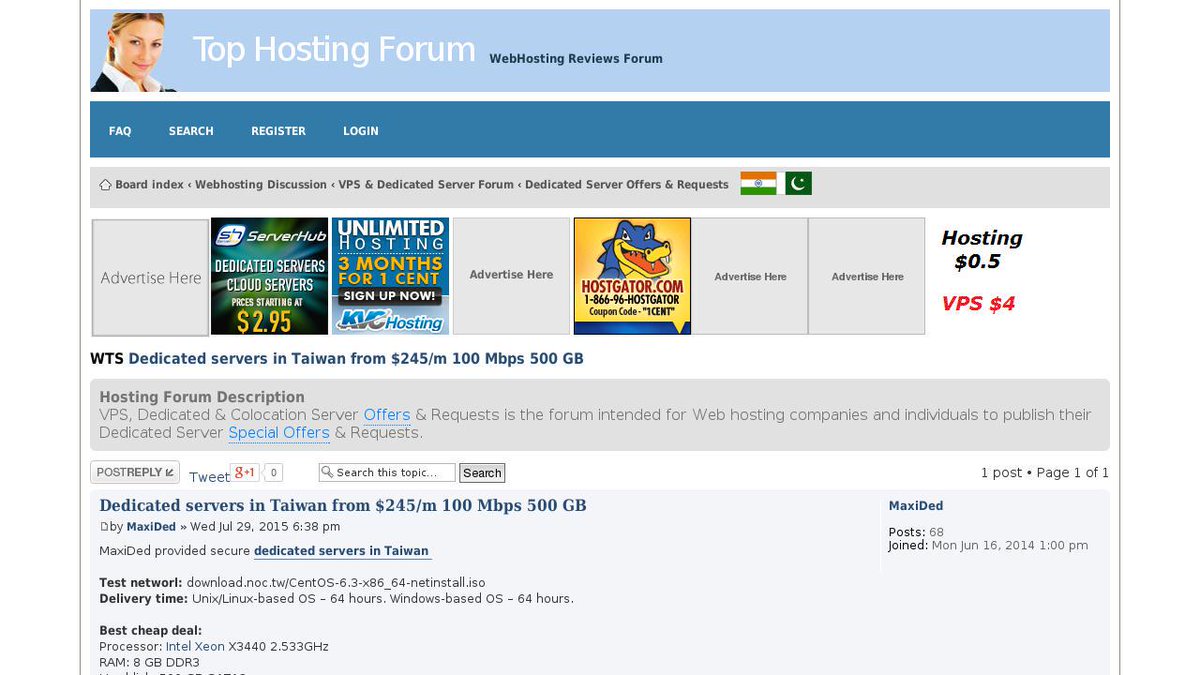
Task: Click the Webhosting Discussion breadcrumb
Action: point(260,184)
